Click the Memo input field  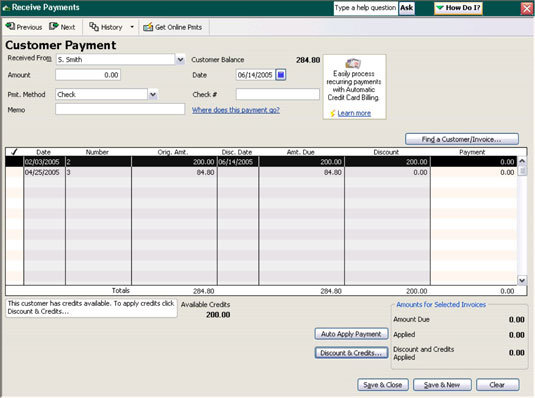click(120, 109)
